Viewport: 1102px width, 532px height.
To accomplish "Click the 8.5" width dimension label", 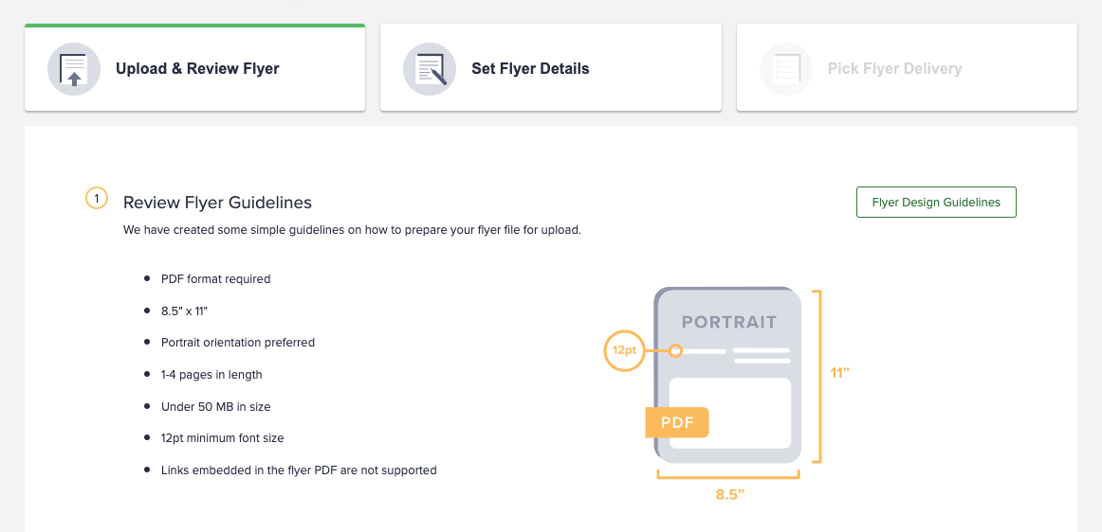I will tap(730, 494).
